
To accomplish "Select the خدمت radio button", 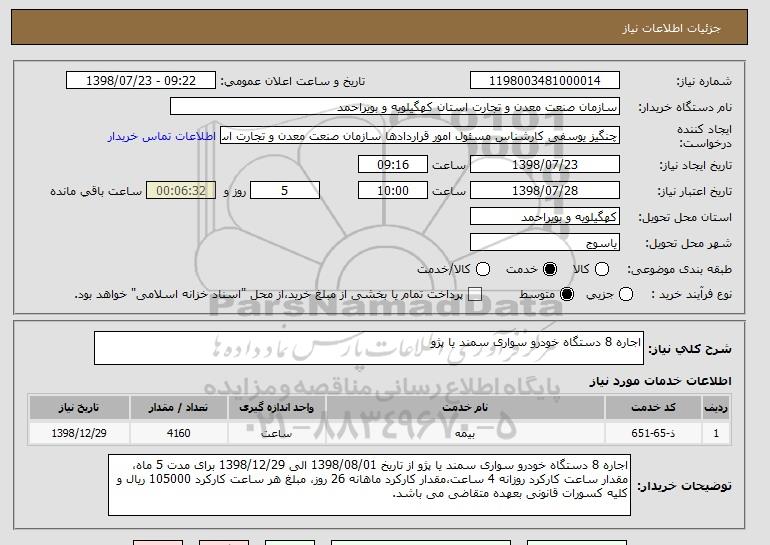I will (x=550, y=269).
